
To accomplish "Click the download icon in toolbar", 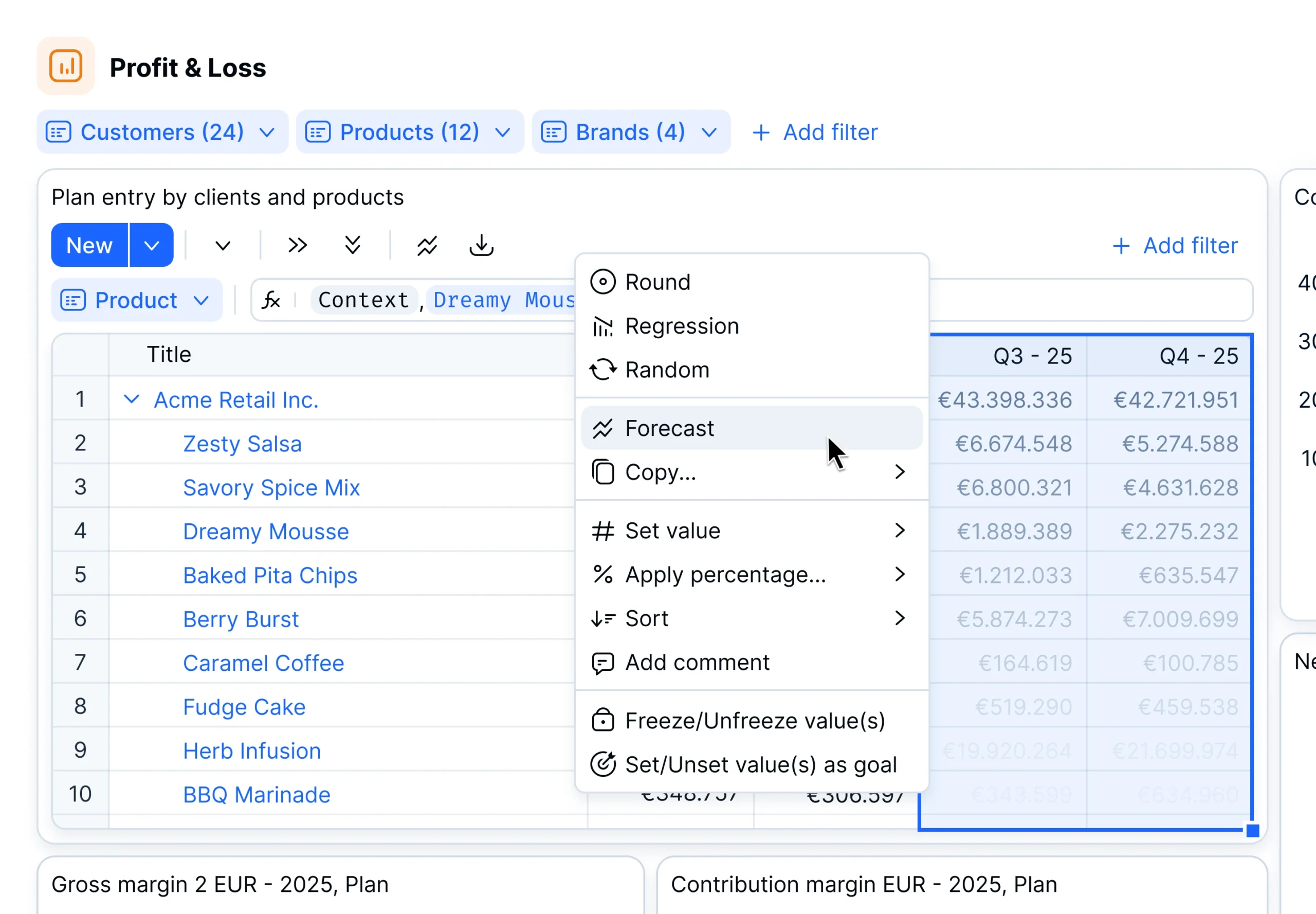I will tap(481, 245).
